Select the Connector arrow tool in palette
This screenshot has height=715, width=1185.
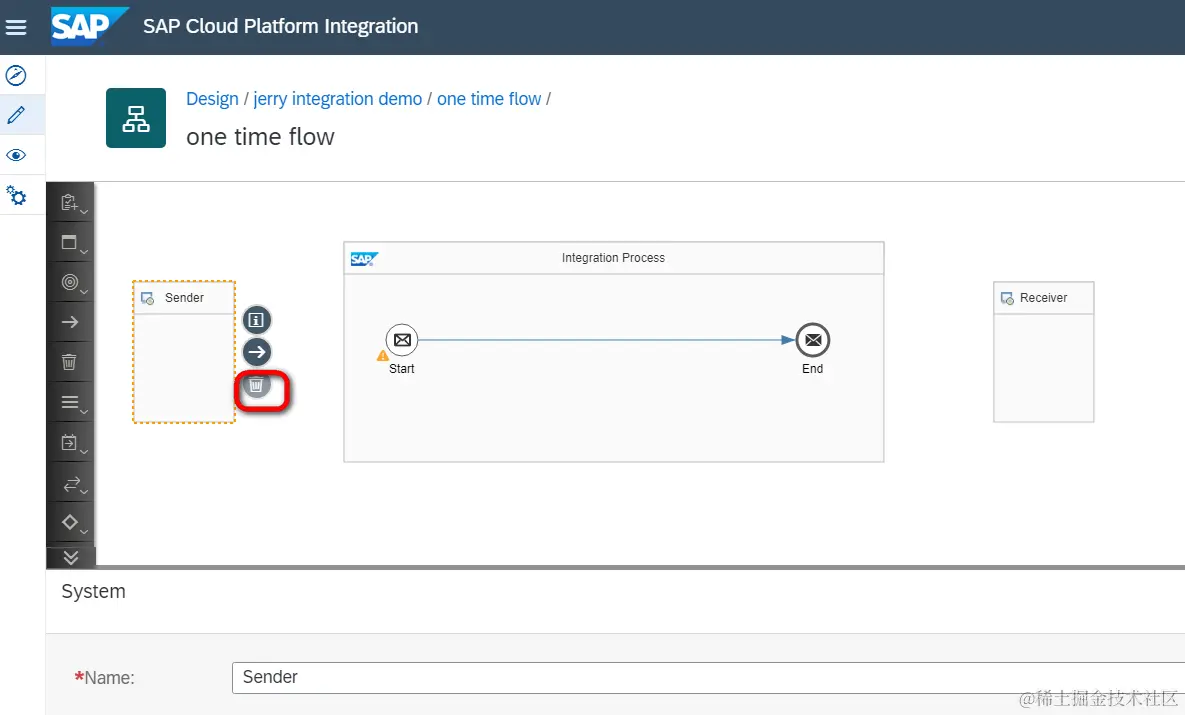click(x=70, y=322)
